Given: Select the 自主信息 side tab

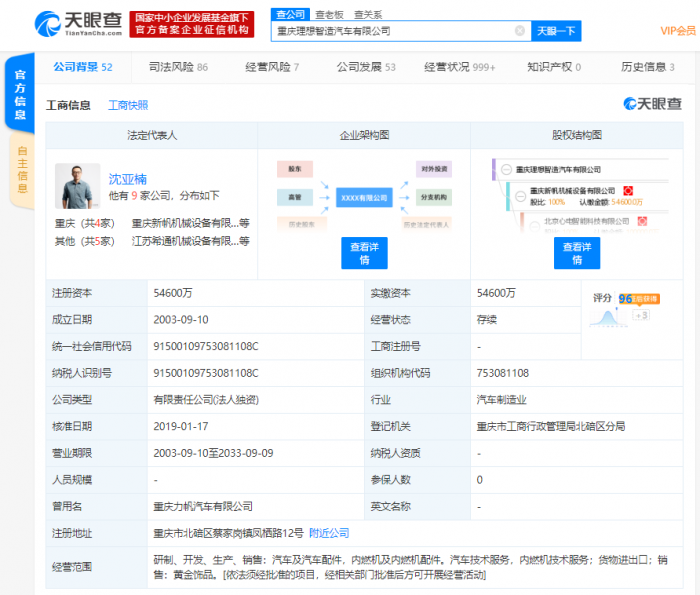Looking at the screenshot, I should tap(20, 169).
